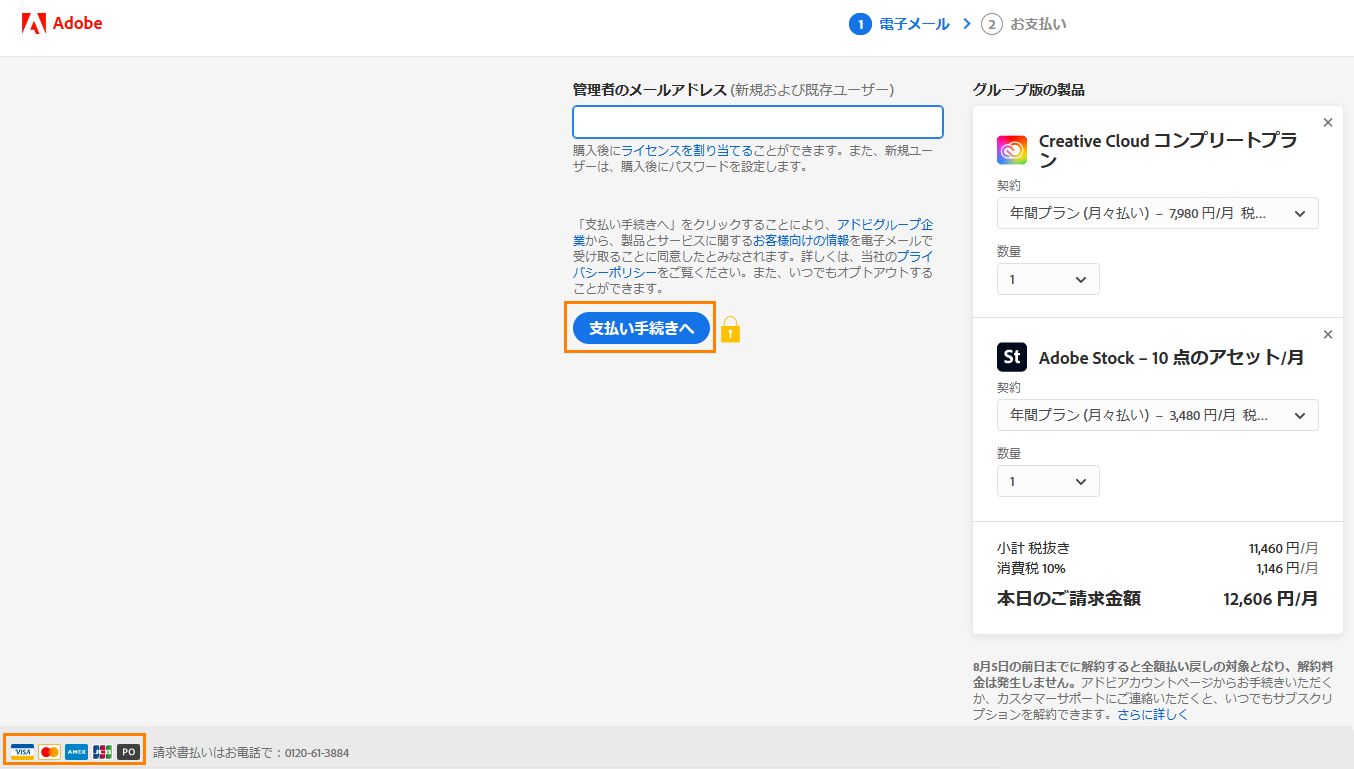Click the AMEX card icon
Viewport: 1354px width, 769px height.
pos(76,752)
